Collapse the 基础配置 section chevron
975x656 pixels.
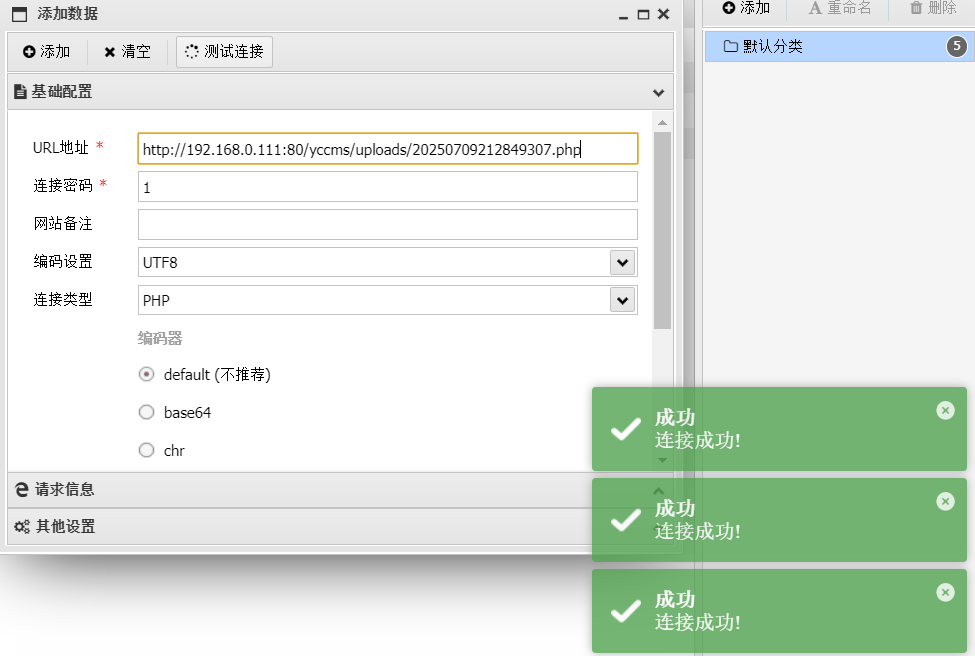[x=658, y=92]
